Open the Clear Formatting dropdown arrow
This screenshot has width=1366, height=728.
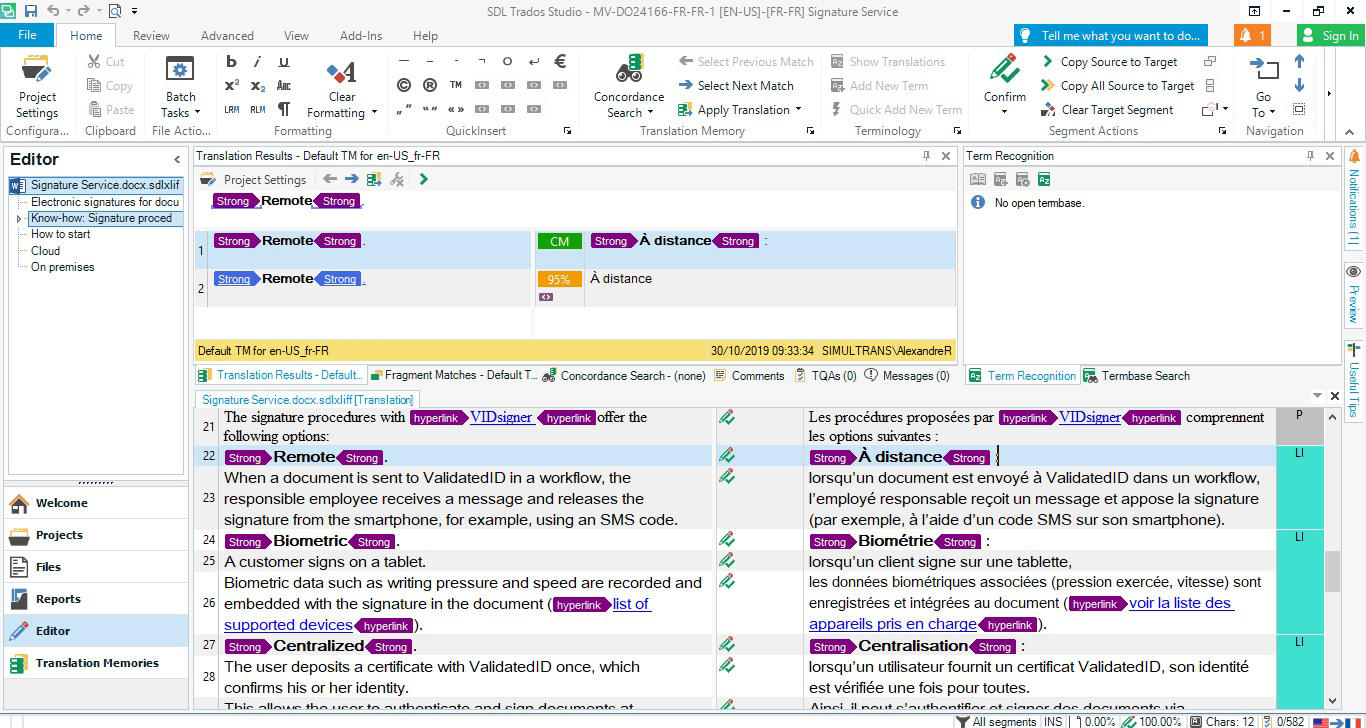coord(374,113)
